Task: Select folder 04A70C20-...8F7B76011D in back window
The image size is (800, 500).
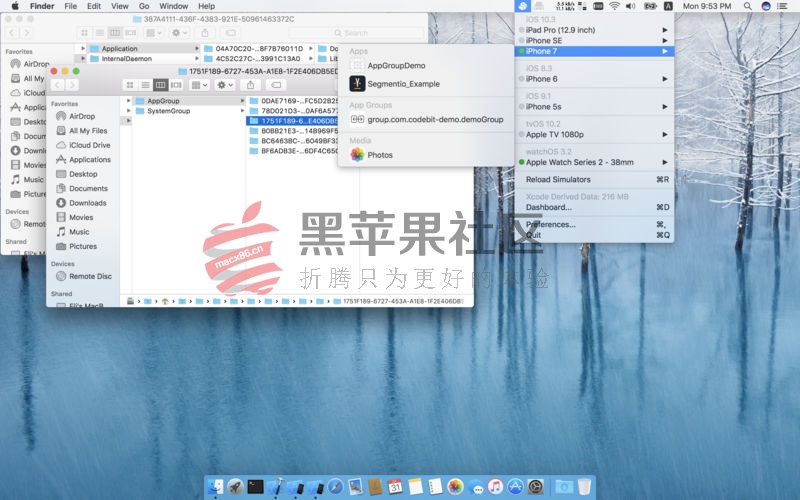Action: pyautogui.click(x=259, y=48)
